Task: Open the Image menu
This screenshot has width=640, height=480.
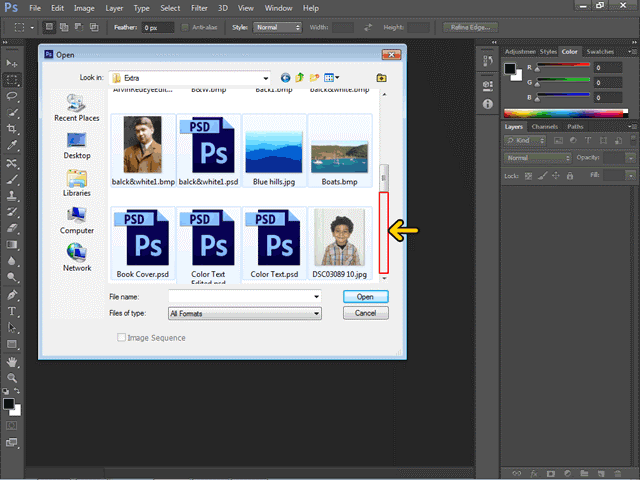Action: point(84,8)
